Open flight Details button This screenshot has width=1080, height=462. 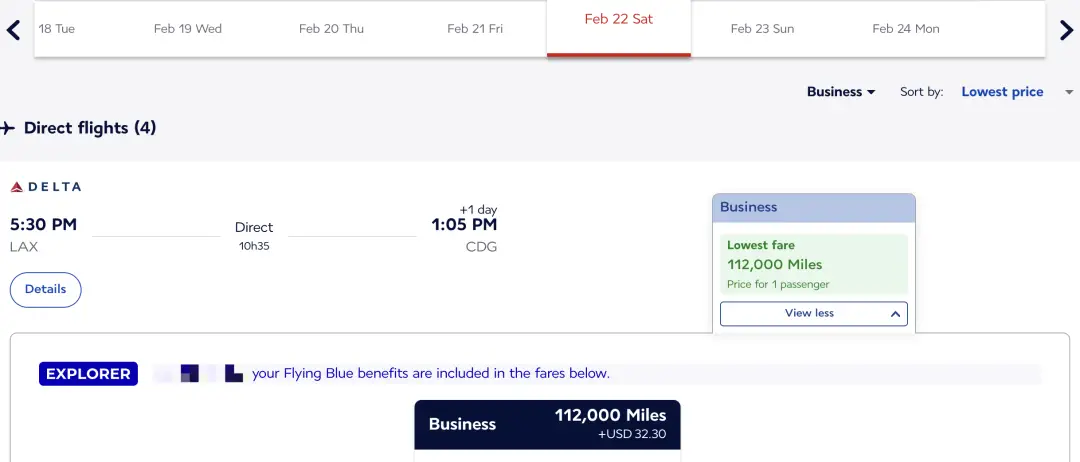(46, 289)
